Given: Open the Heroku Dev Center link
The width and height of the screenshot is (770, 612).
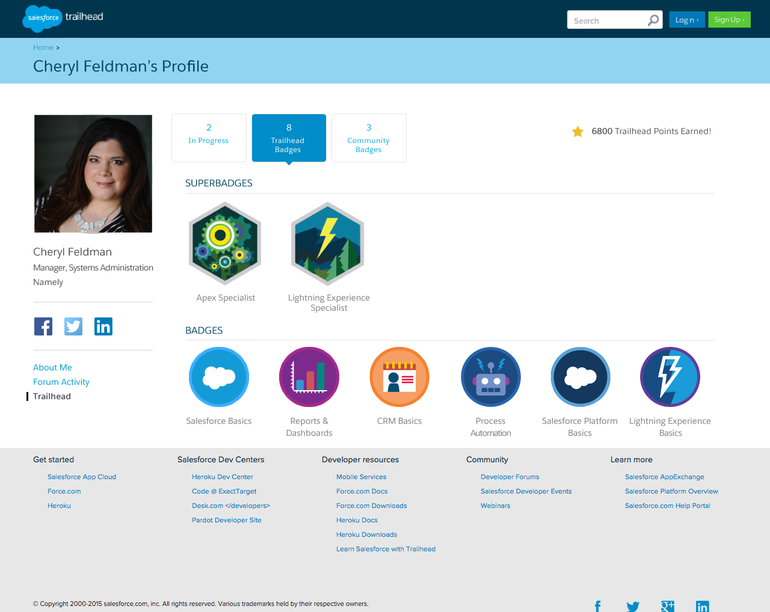Looking at the screenshot, I should coord(222,477).
